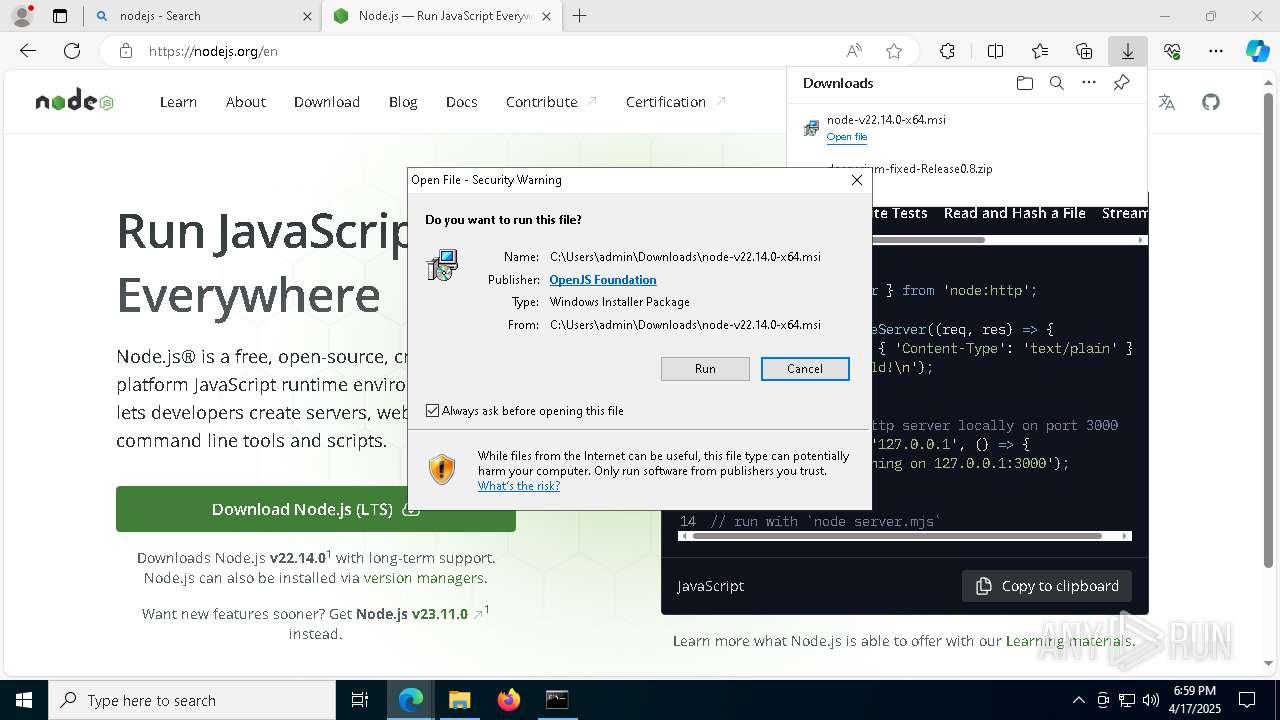The image size is (1280, 720).
Task: Click node-v22.14.0-x64.msi download entry
Action: (x=967, y=128)
